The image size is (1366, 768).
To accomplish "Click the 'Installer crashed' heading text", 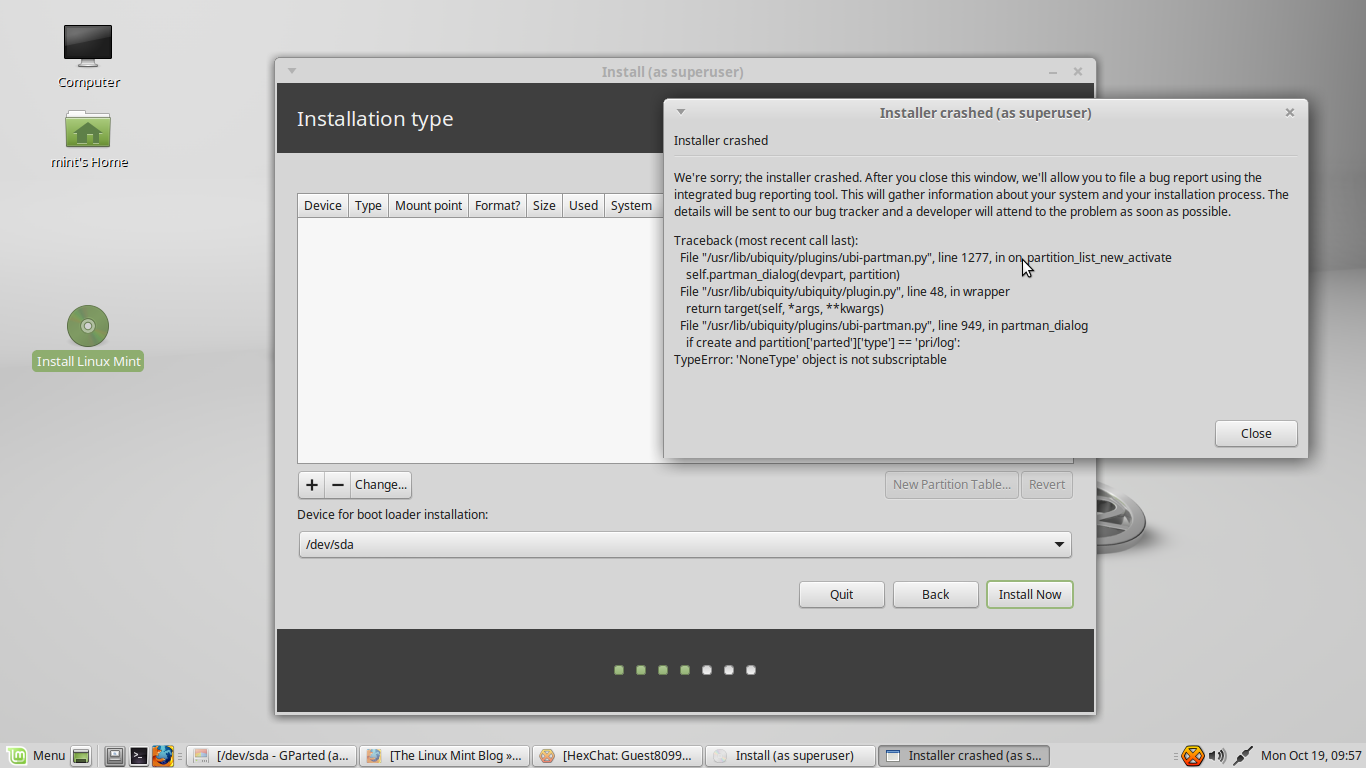I will 721,140.
